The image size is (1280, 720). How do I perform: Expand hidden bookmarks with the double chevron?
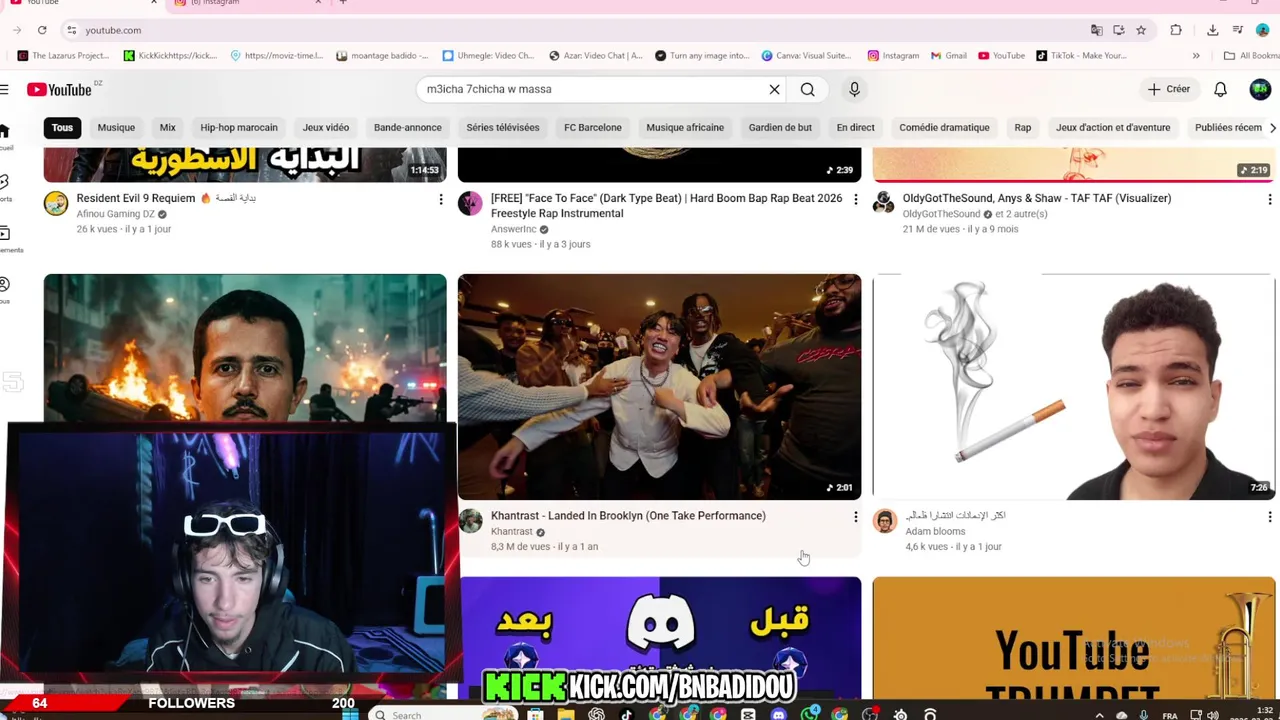[x=1196, y=56]
